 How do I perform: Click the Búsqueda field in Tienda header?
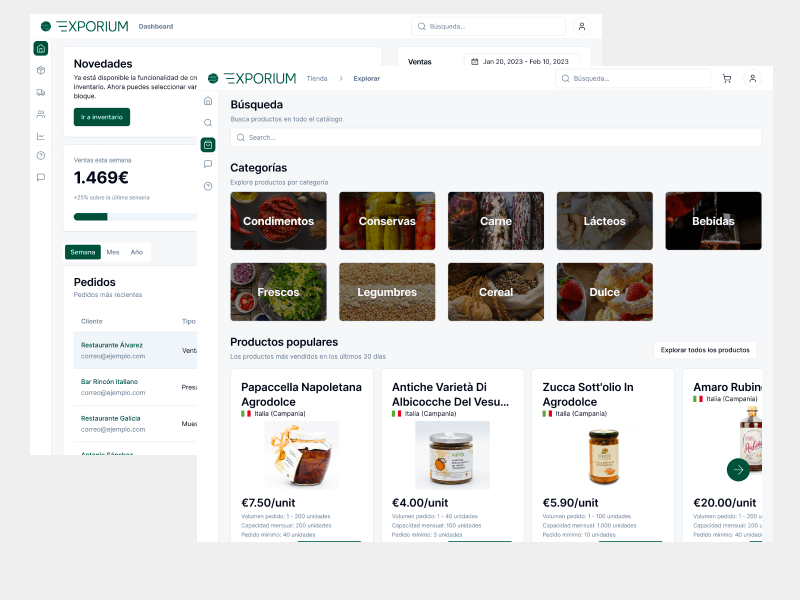pos(633,79)
